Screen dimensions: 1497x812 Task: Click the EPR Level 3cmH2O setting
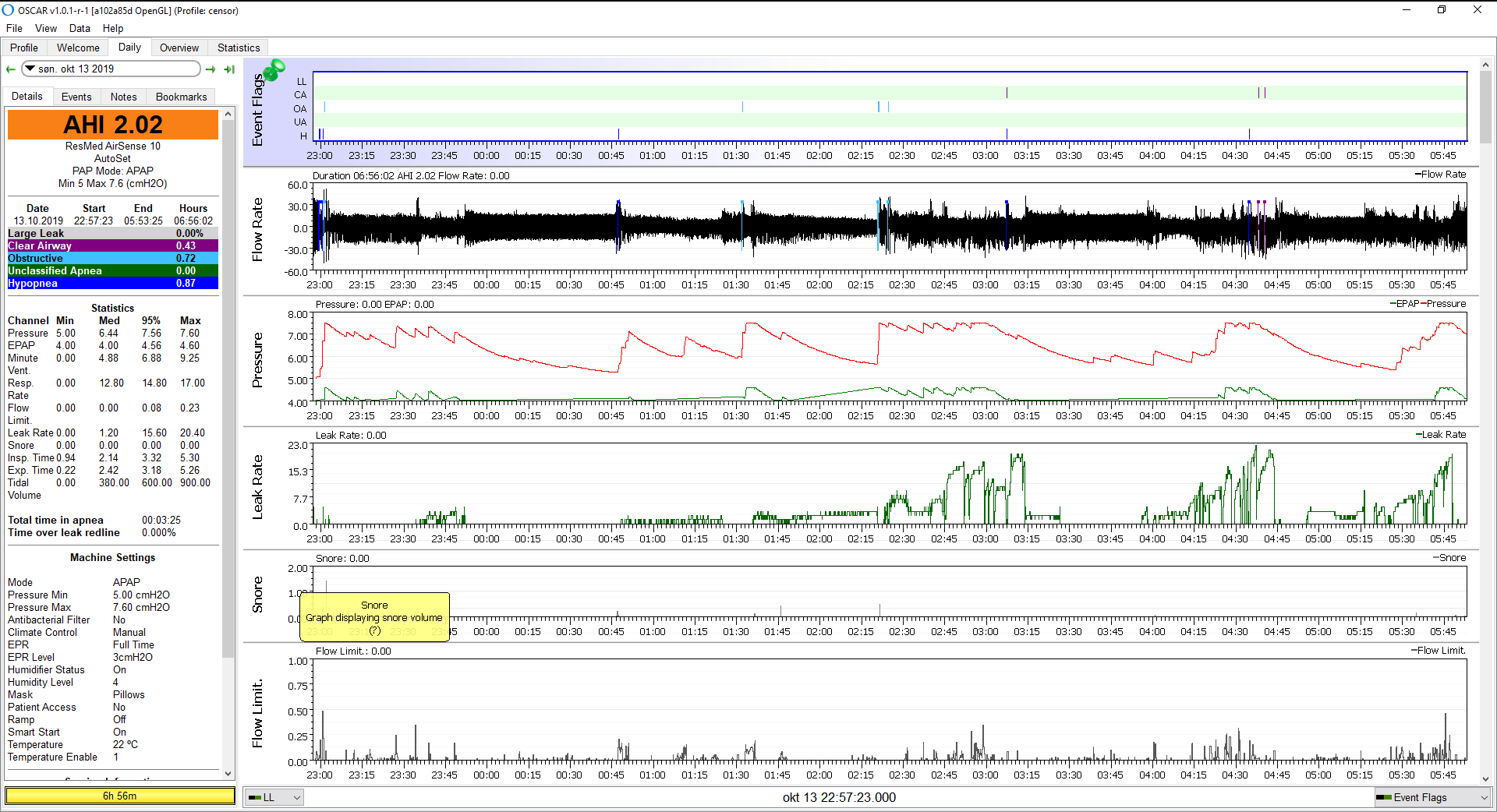(80, 657)
